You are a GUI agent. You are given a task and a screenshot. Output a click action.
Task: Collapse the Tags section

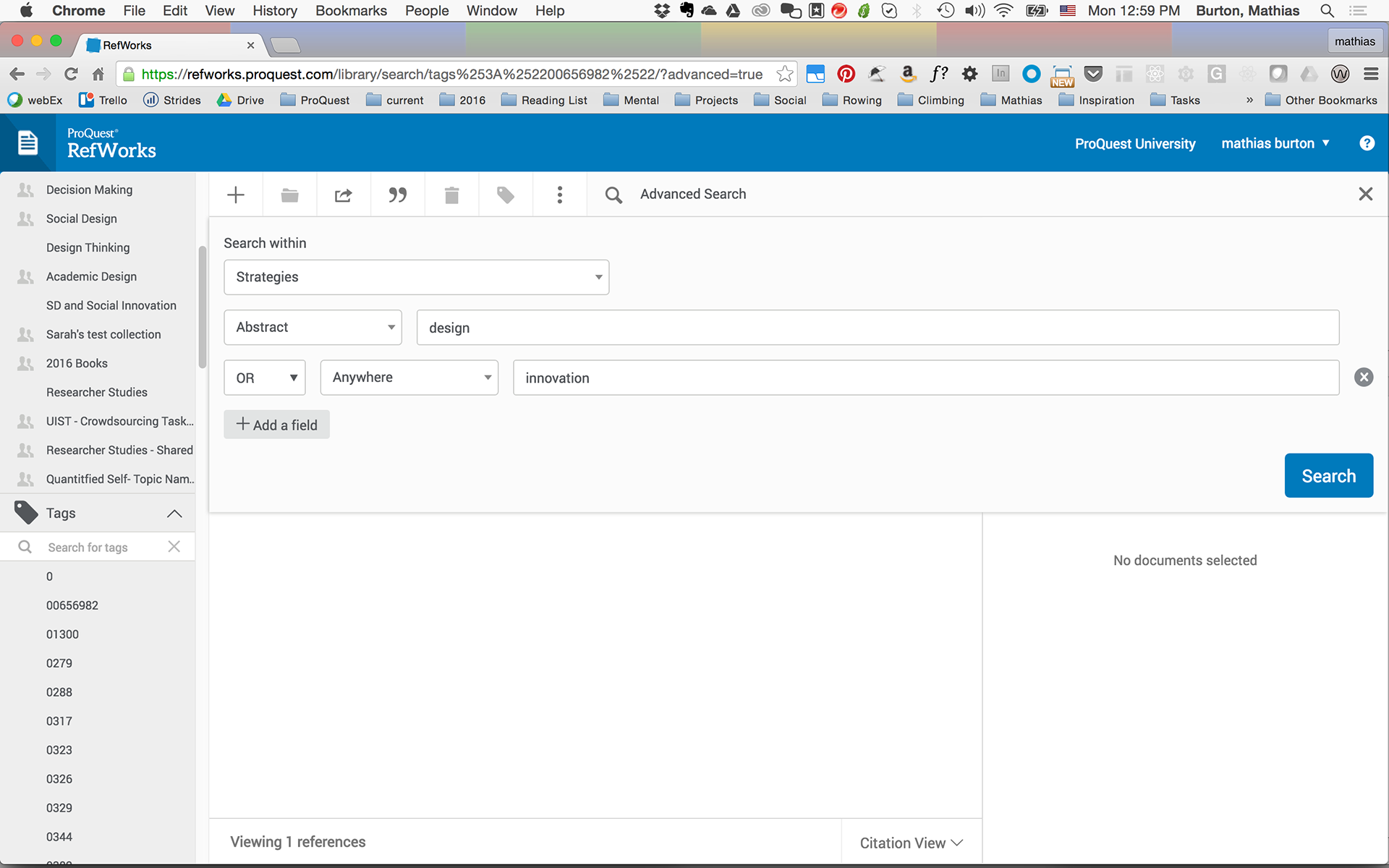(174, 514)
